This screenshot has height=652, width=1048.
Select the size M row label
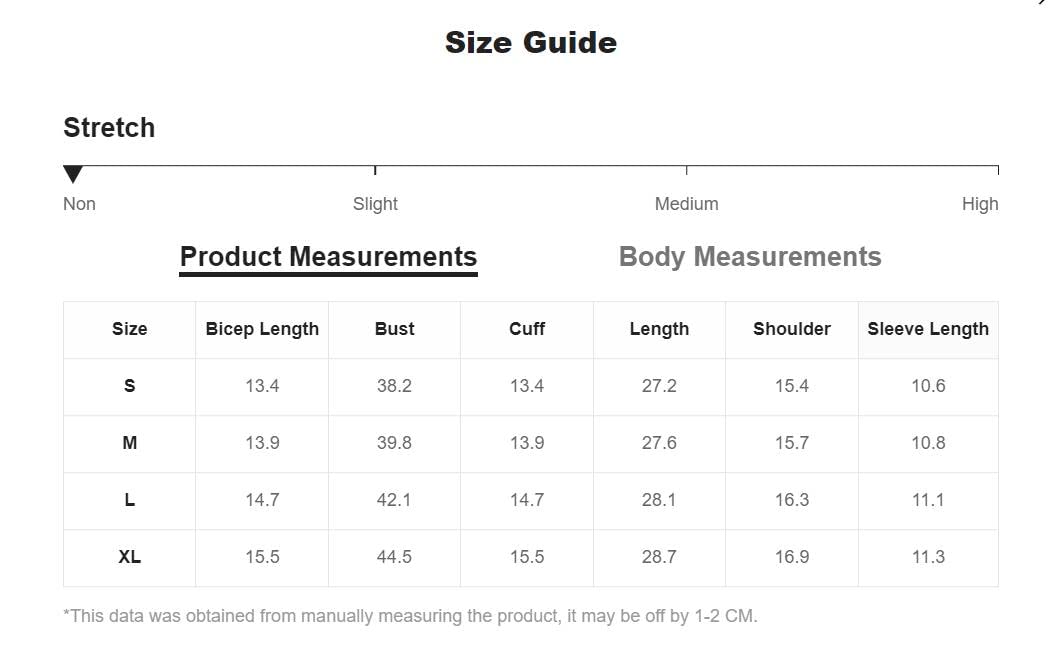[x=130, y=443]
